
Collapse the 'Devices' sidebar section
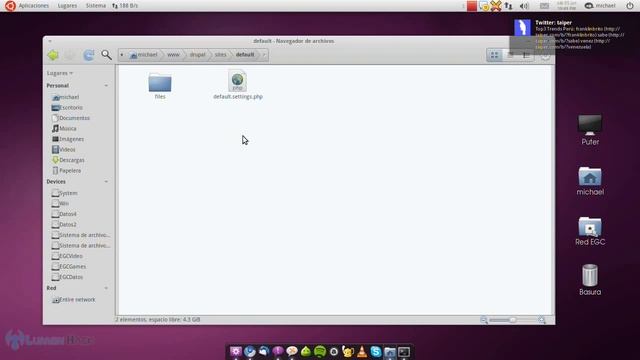pyautogui.click(x=106, y=182)
